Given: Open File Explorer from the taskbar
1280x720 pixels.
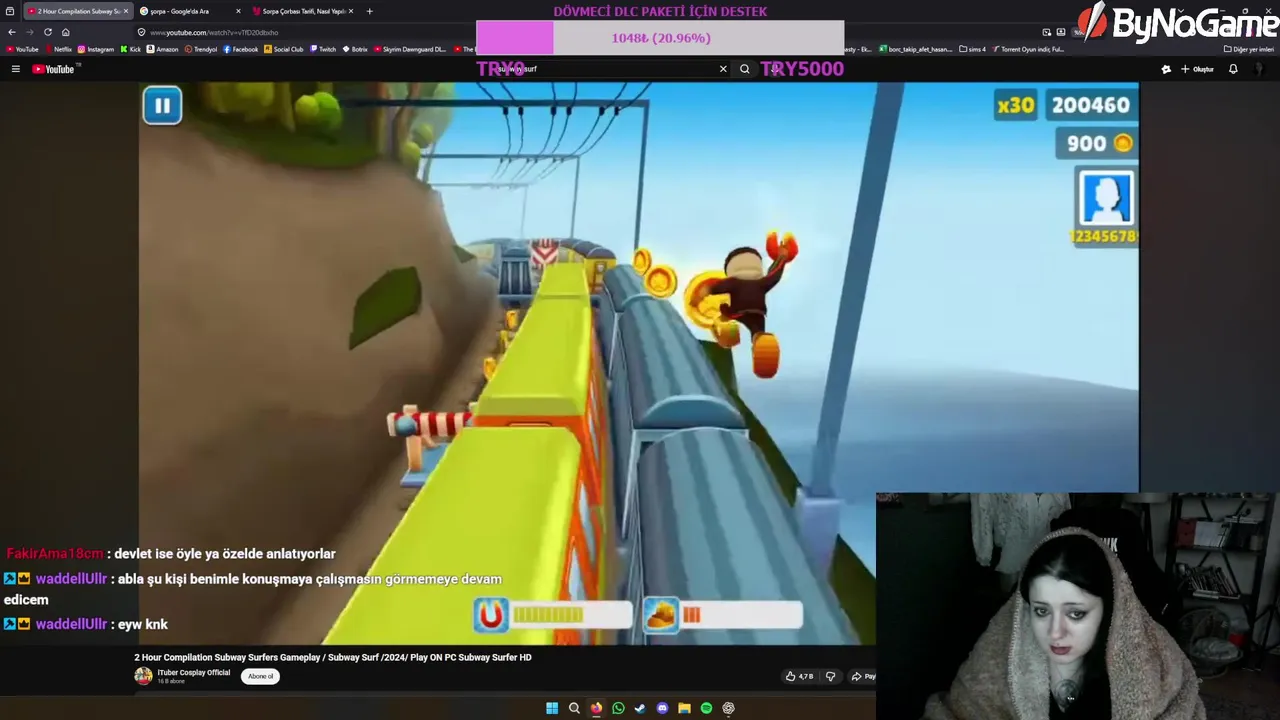Looking at the screenshot, I should (x=684, y=708).
